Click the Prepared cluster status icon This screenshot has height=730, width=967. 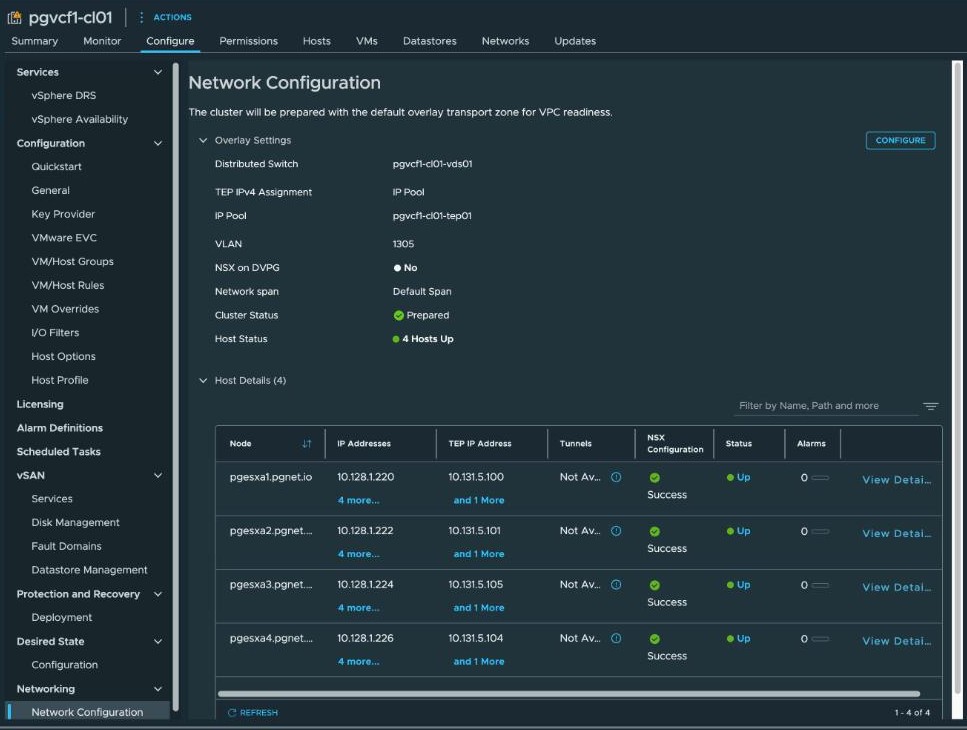(398, 315)
